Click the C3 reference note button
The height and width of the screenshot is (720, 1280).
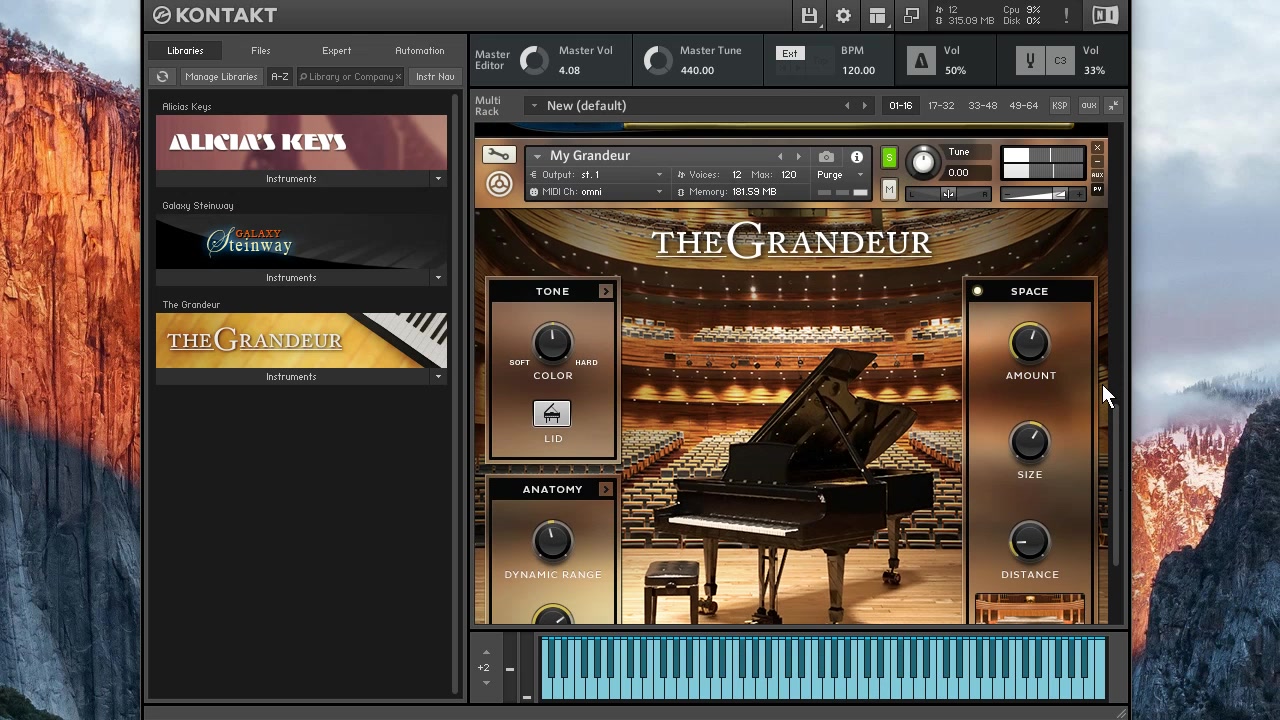(1060, 61)
